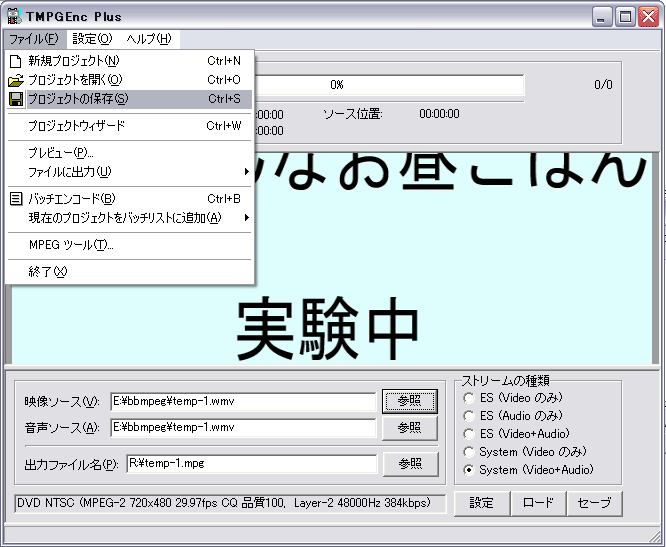Click the 設定 button at bottom

click(x=482, y=504)
